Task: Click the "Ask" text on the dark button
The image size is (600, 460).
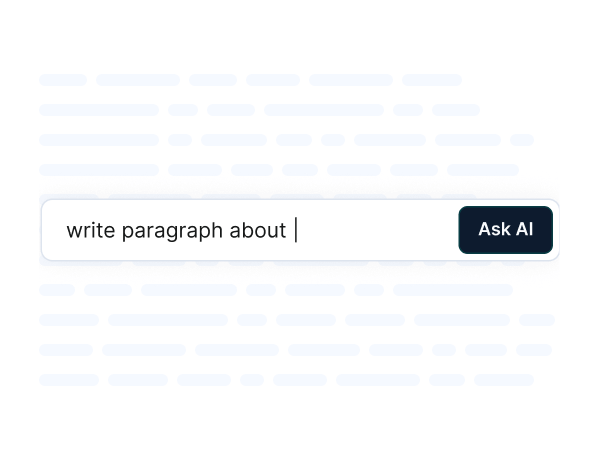Action: tap(494, 230)
